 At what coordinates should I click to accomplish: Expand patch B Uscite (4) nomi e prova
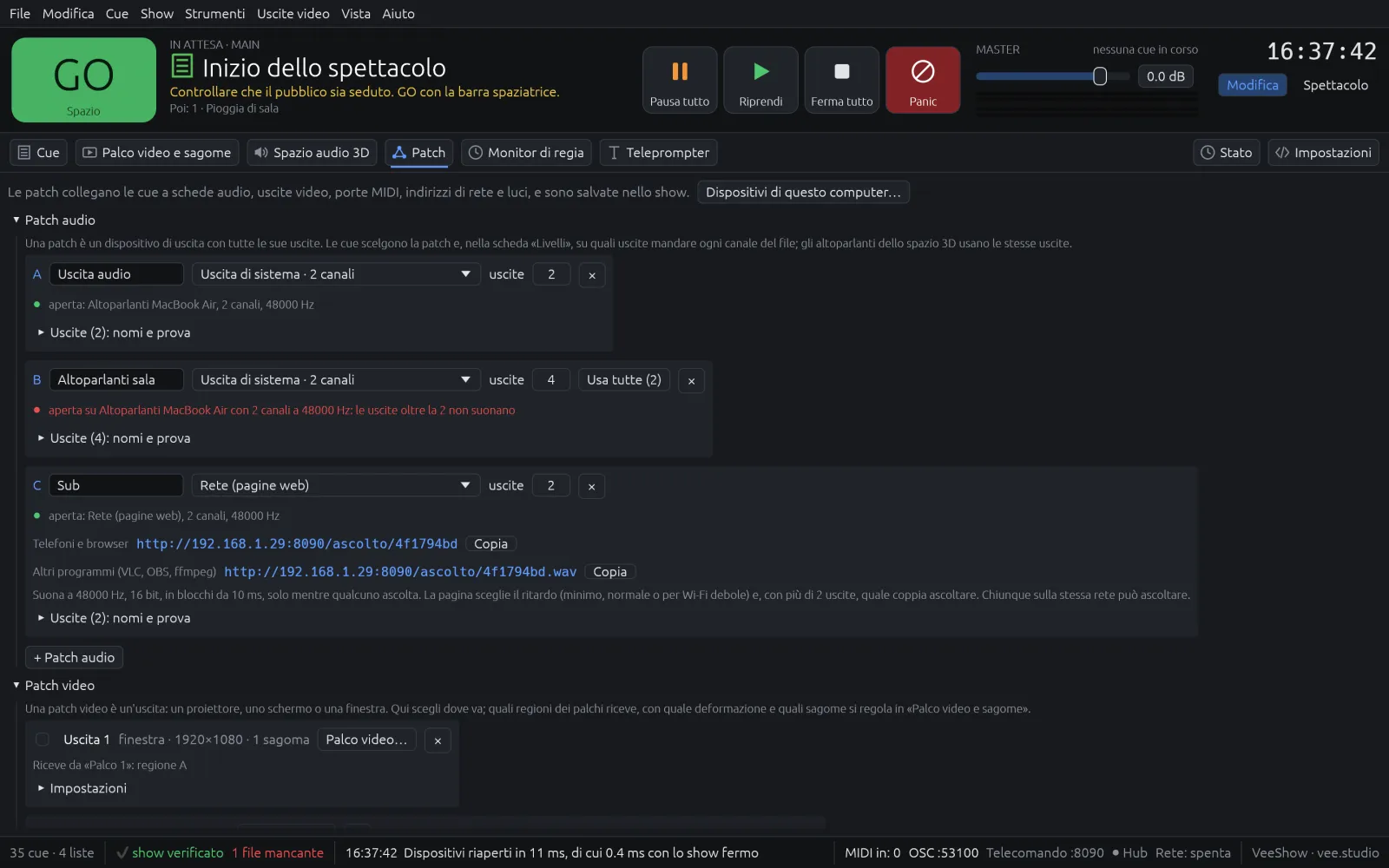(x=114, y=438)
